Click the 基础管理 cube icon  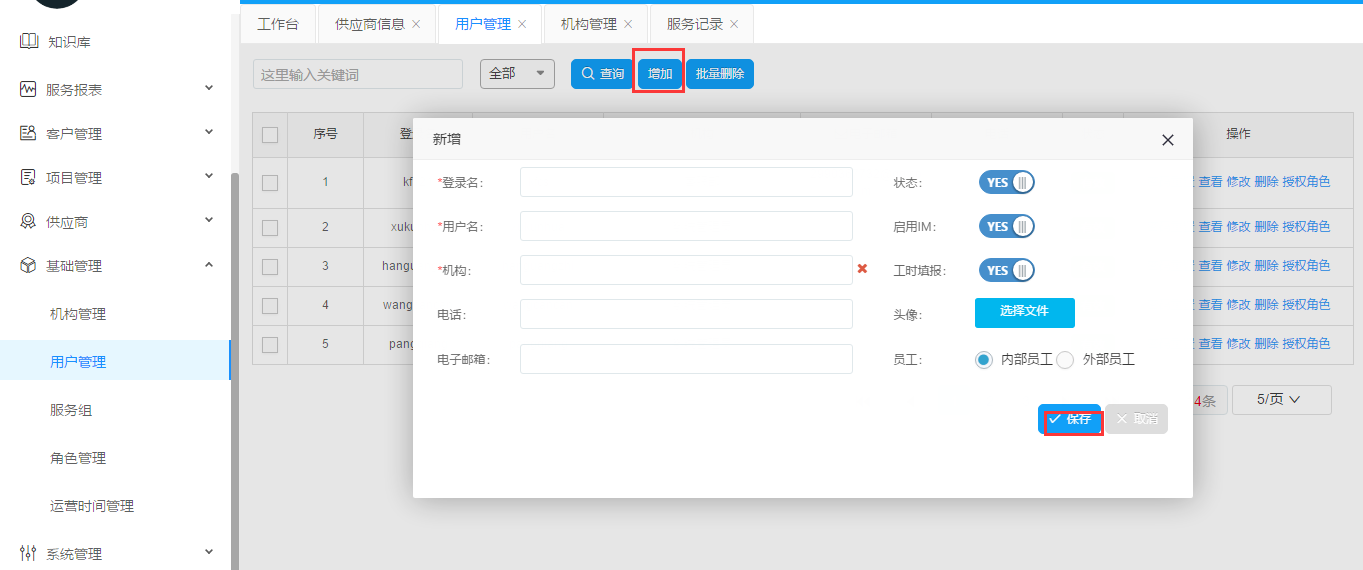pos(28,265)
